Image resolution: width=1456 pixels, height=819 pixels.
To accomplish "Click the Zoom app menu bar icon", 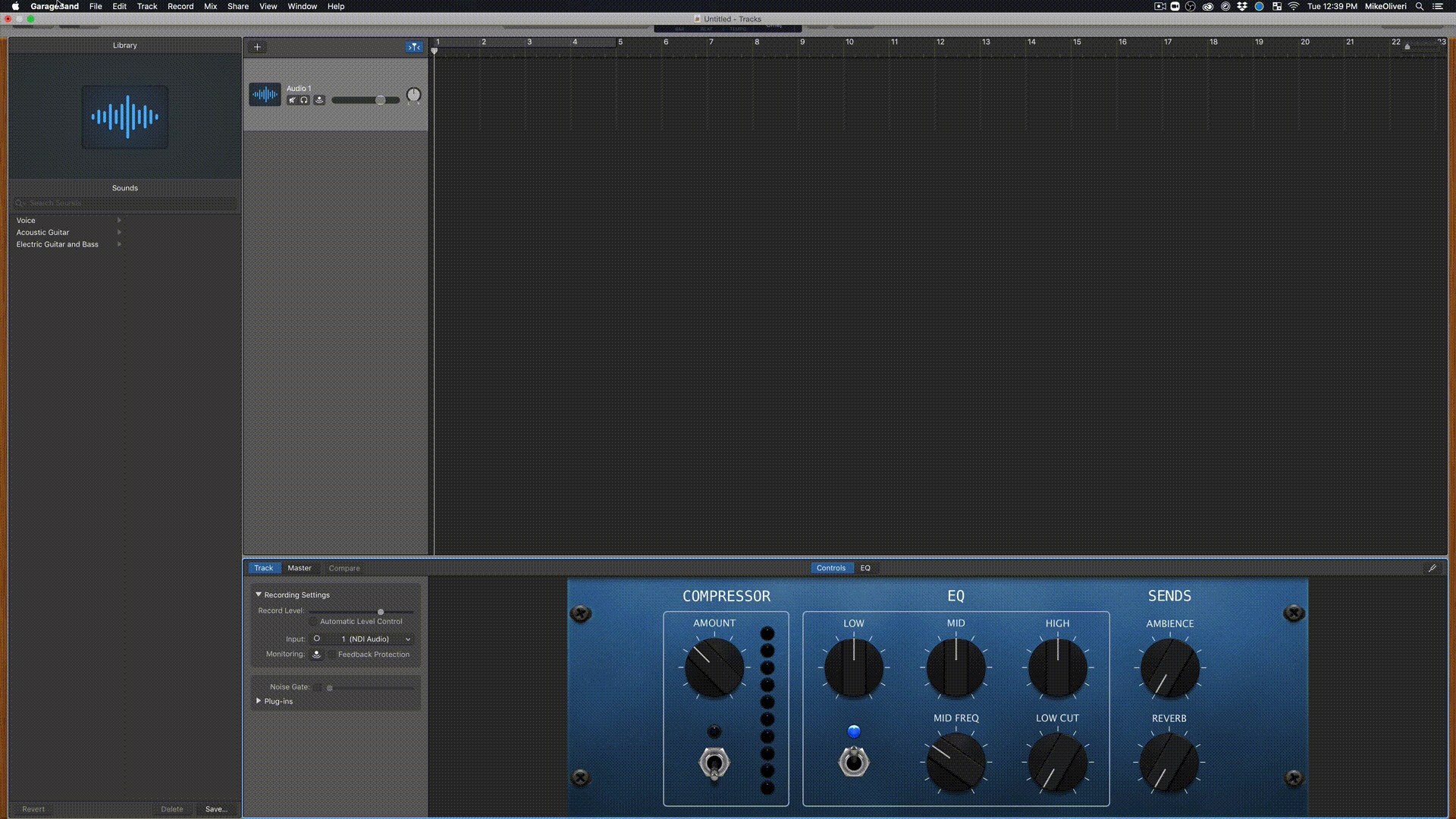I will point(1175,6).
